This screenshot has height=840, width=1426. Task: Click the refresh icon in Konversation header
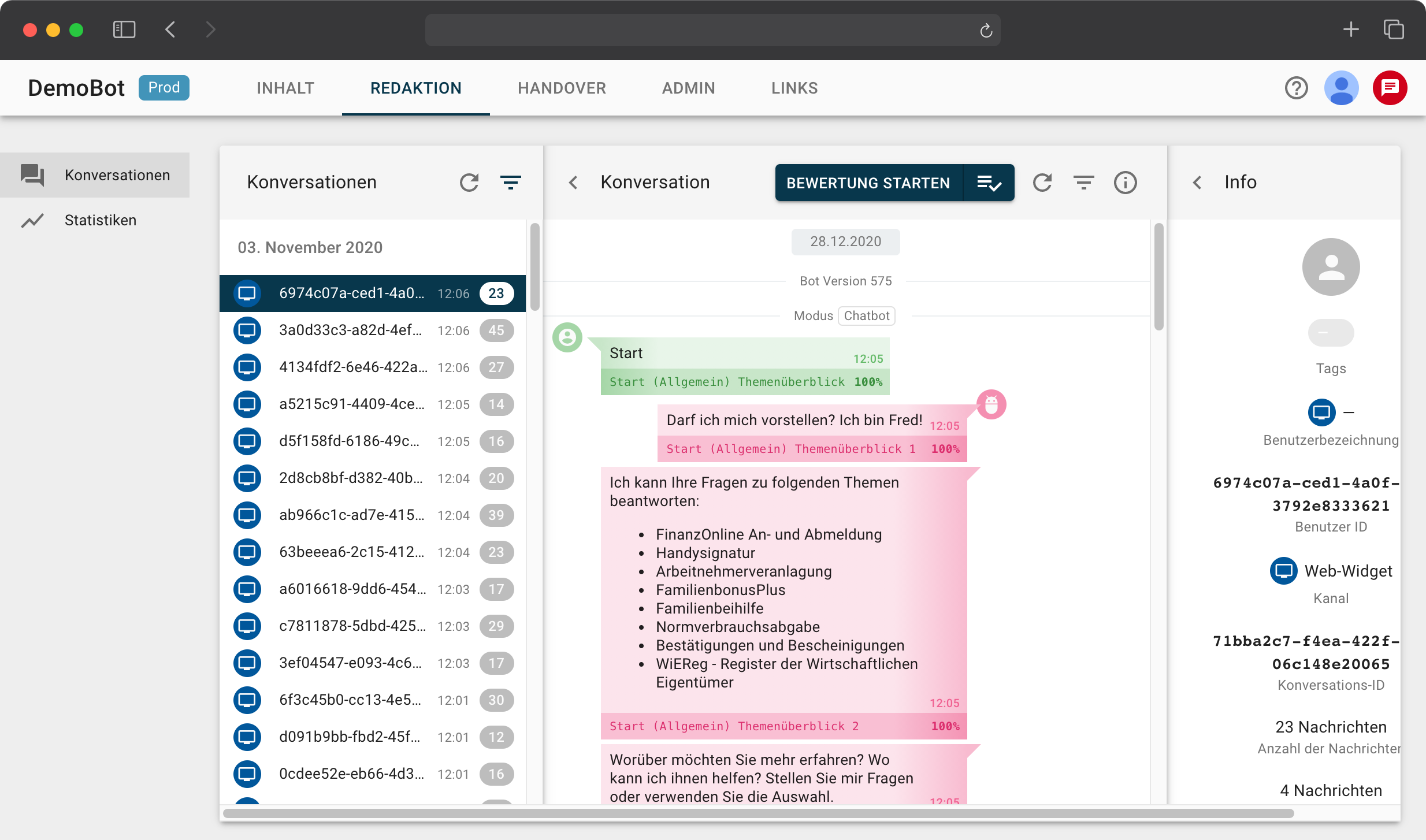(x=1043, y=182)
